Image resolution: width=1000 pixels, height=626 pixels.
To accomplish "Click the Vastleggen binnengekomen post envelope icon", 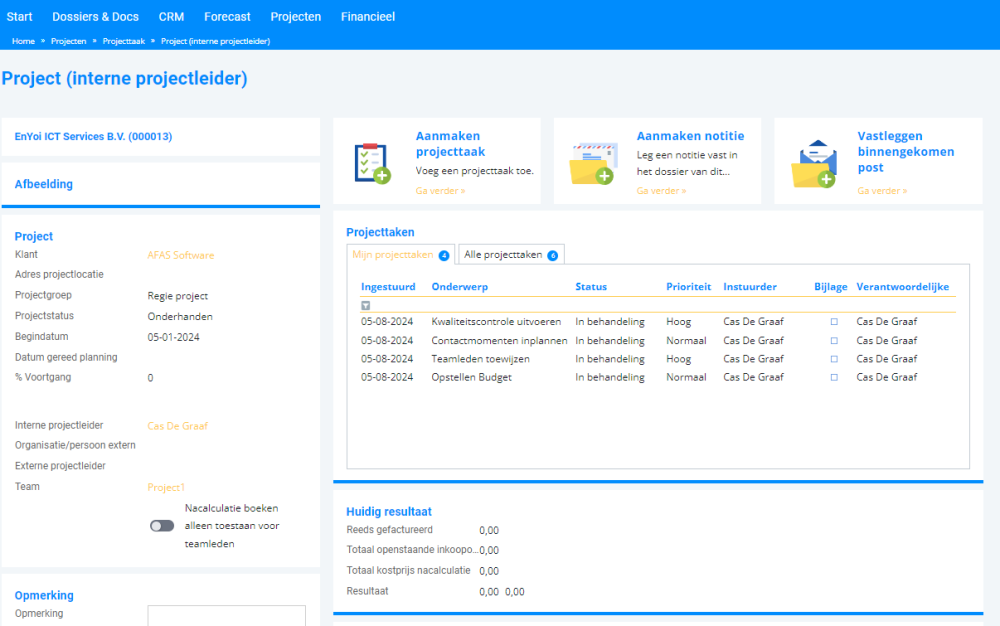I will [x=814, y=164].
